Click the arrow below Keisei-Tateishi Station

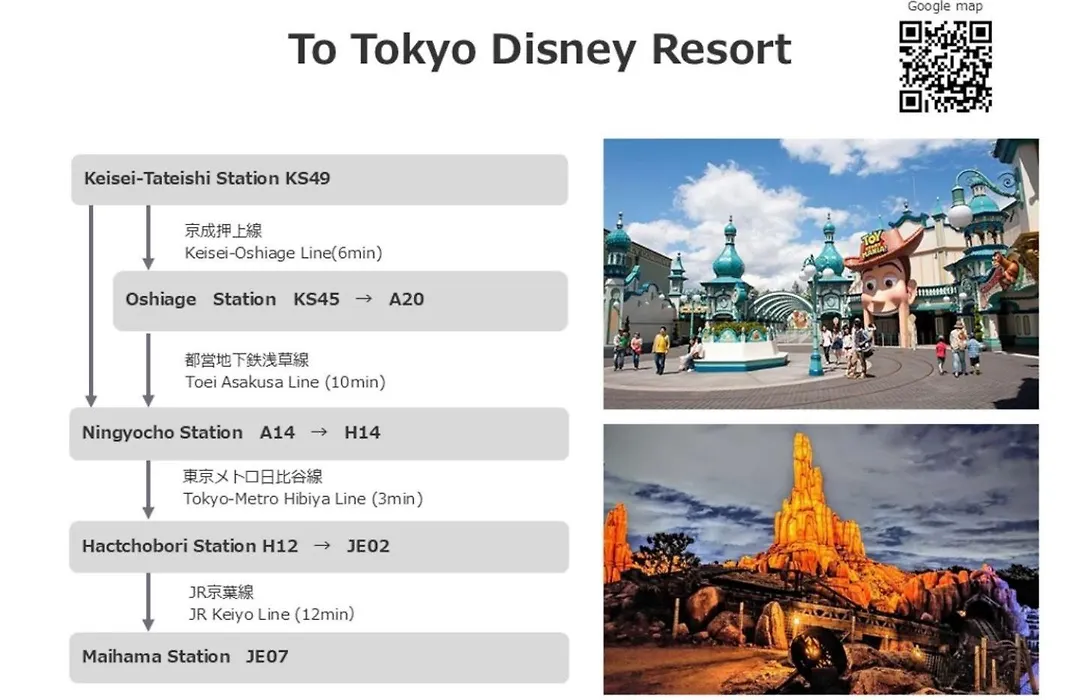[148, 237]
